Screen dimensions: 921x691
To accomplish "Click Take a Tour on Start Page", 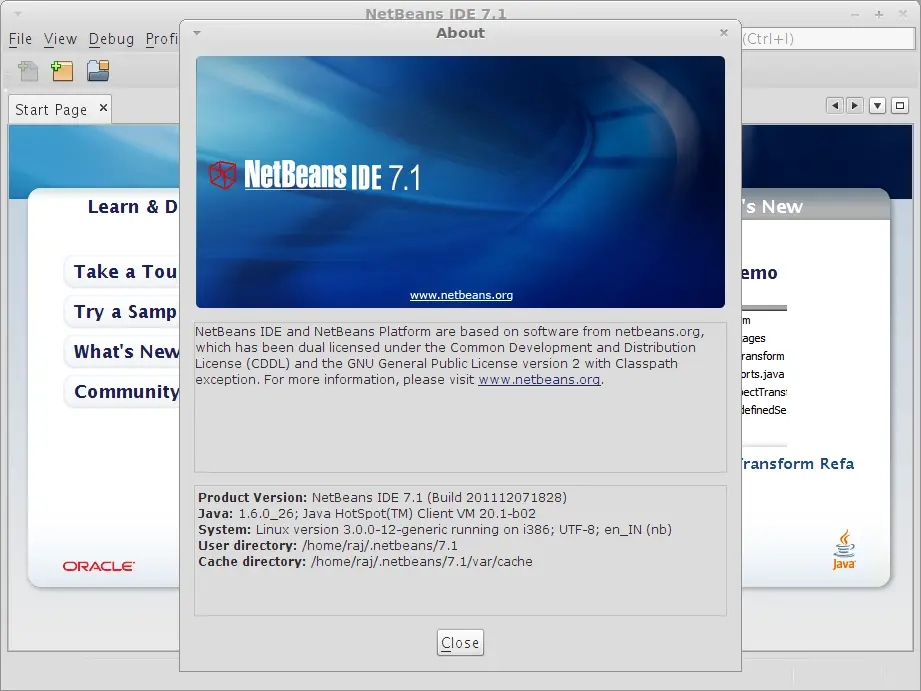I will (124, 271).
